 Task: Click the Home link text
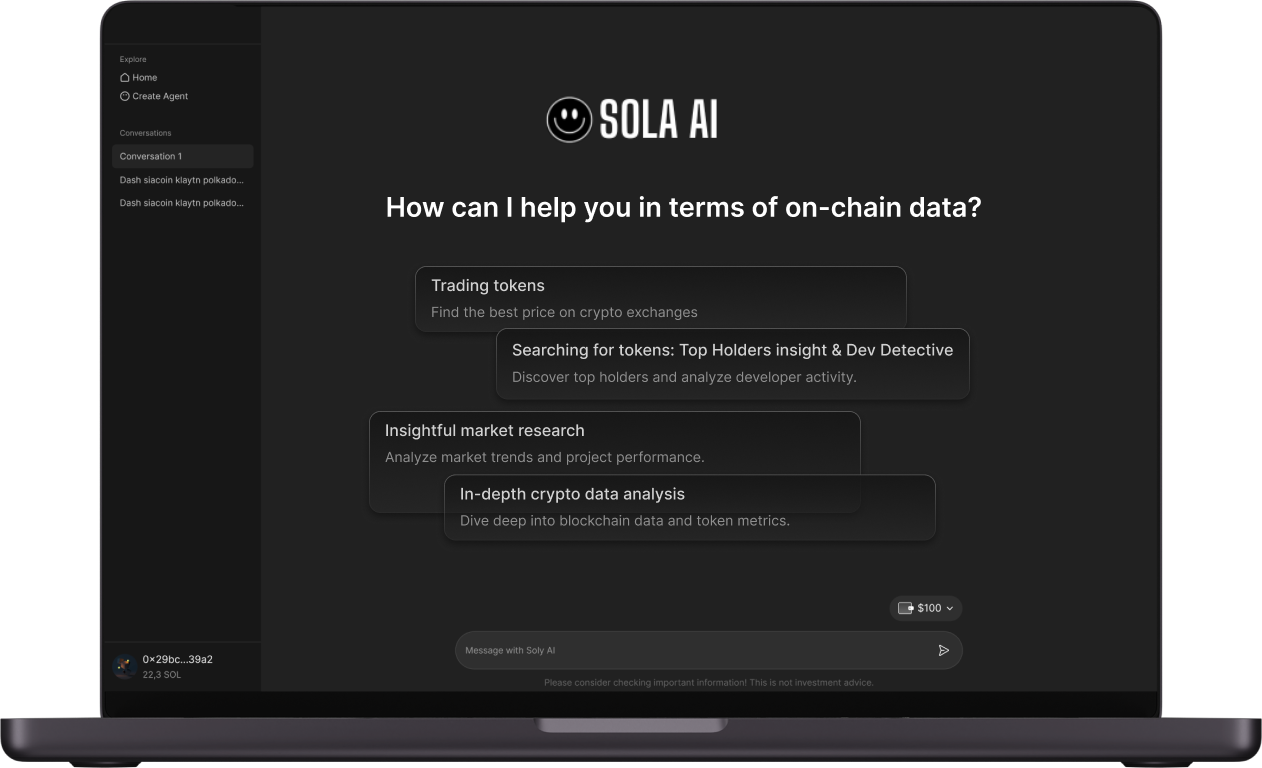(145, 77)
